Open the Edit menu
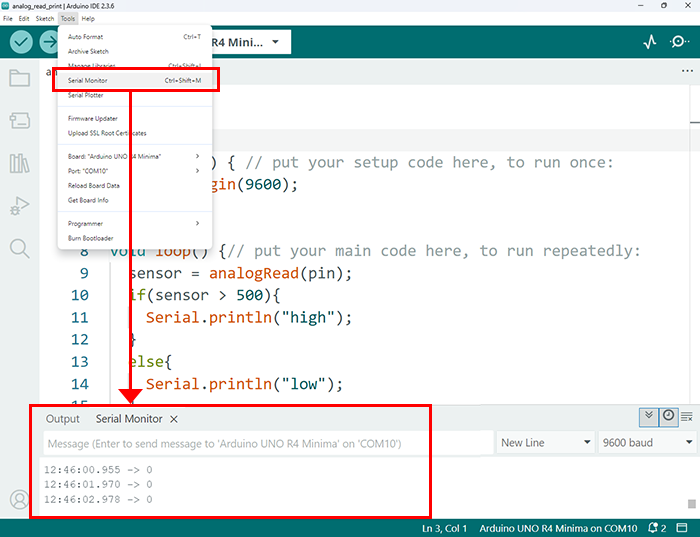 click(x=24, y=19)
